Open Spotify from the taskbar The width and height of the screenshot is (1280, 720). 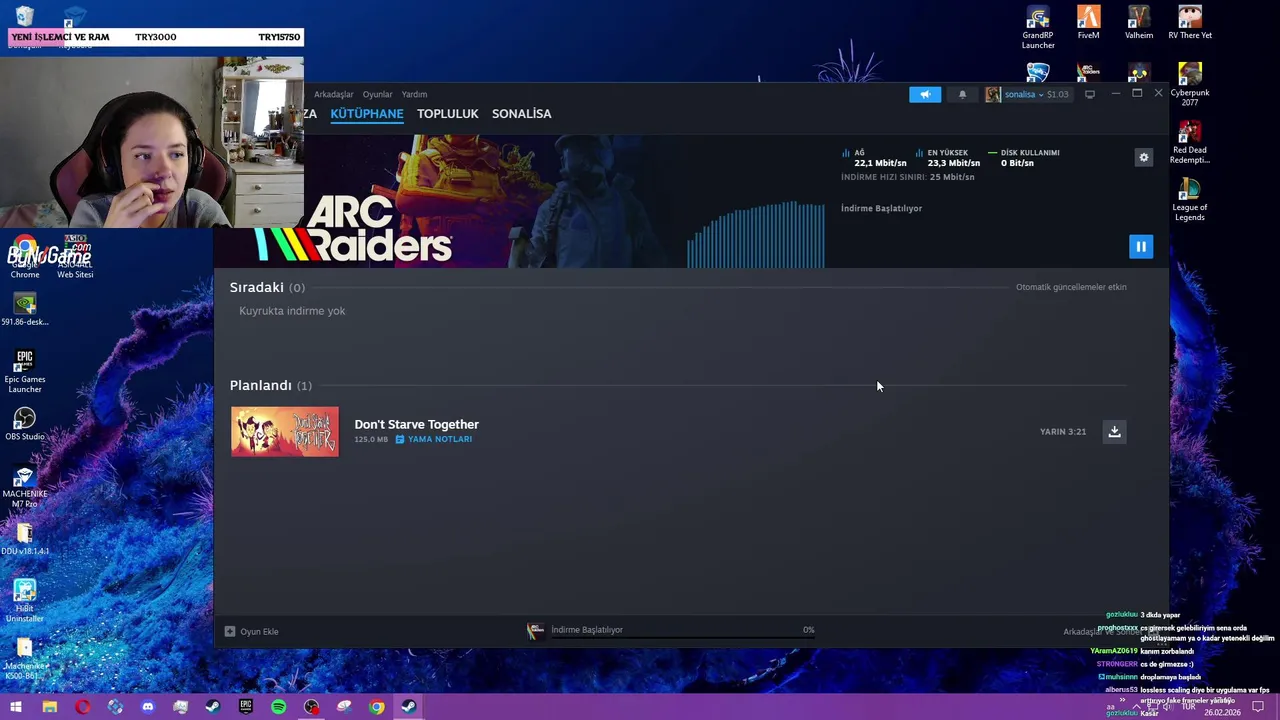click(x=278, y=707)
